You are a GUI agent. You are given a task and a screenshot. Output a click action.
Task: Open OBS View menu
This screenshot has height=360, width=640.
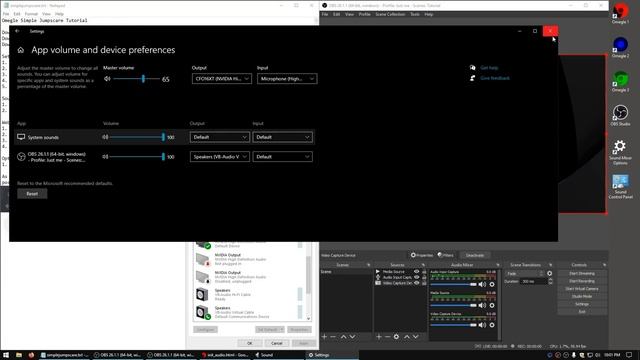349,14
